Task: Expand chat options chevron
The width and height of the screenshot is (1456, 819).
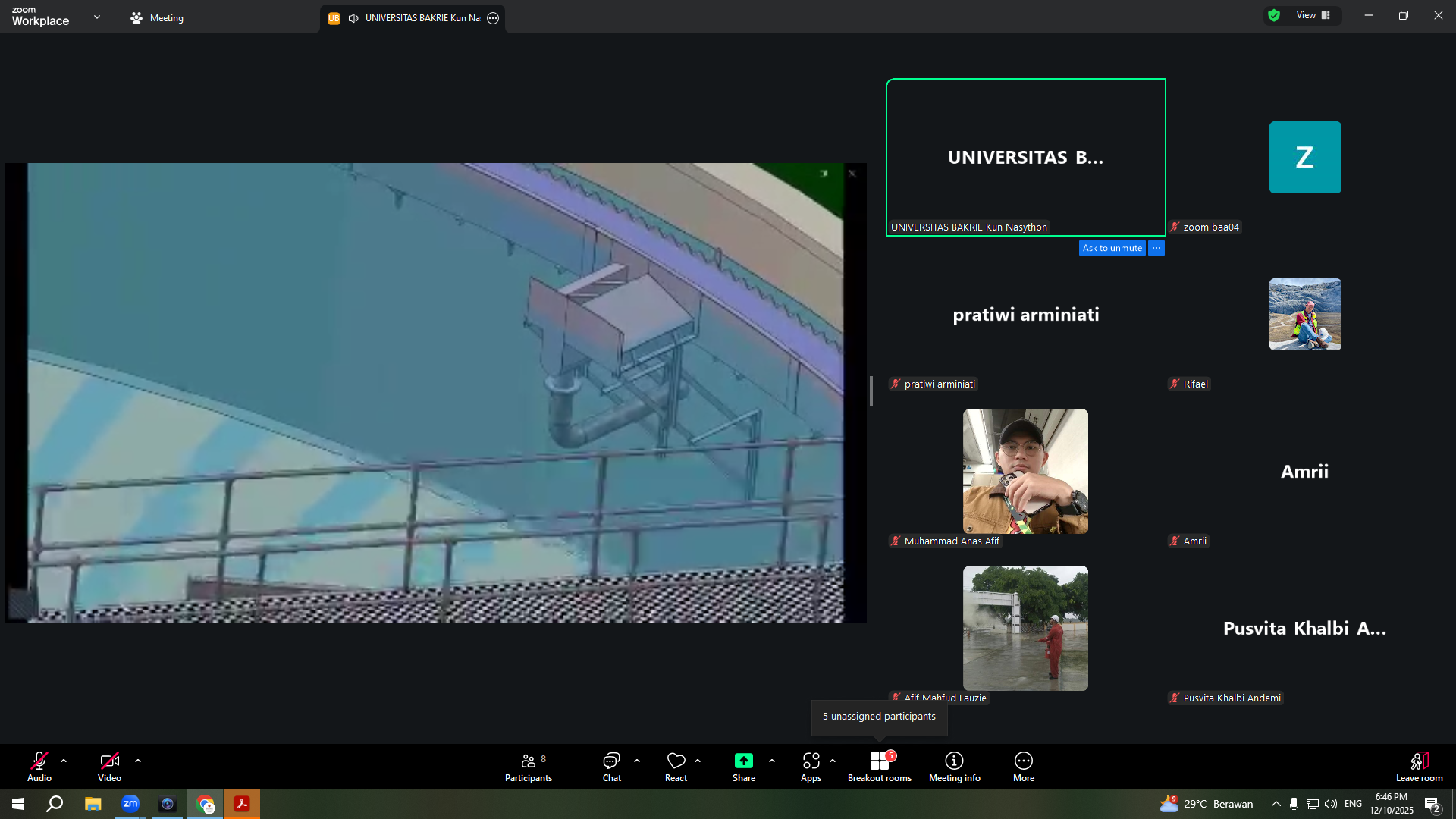Action: pos(637,761)
